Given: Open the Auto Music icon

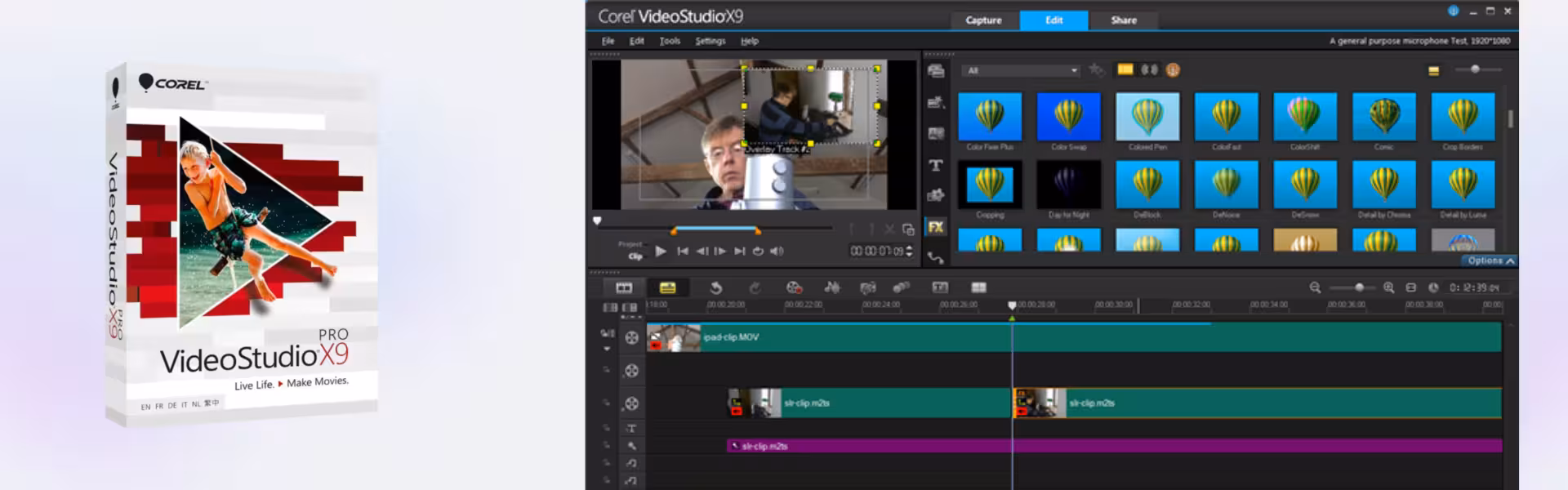Looking at the screenshot, I should click(868, 287).
